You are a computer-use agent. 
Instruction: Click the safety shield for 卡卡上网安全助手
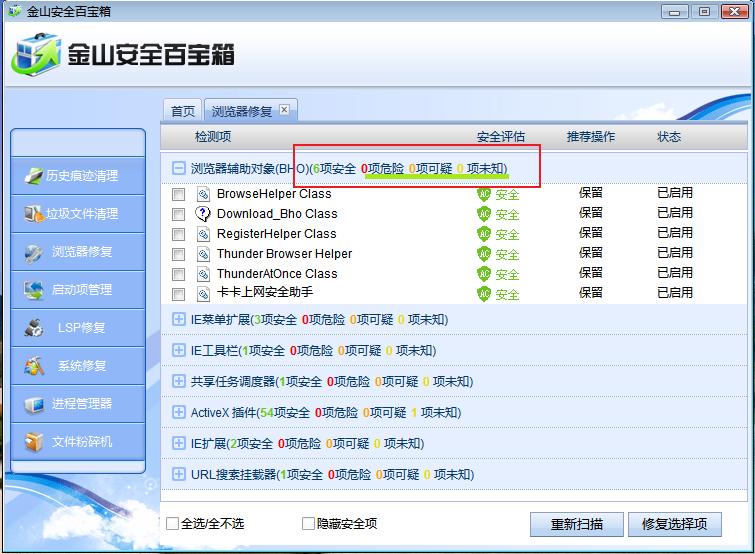[483, 294]
